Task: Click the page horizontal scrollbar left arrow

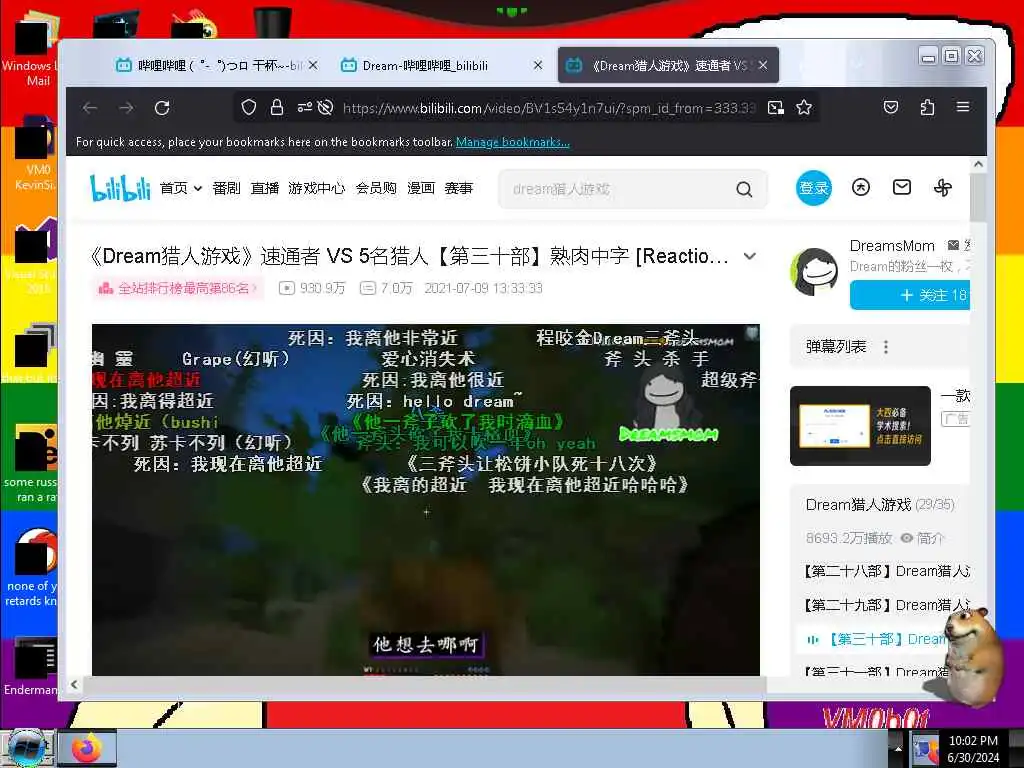Action: click(74, 684)
